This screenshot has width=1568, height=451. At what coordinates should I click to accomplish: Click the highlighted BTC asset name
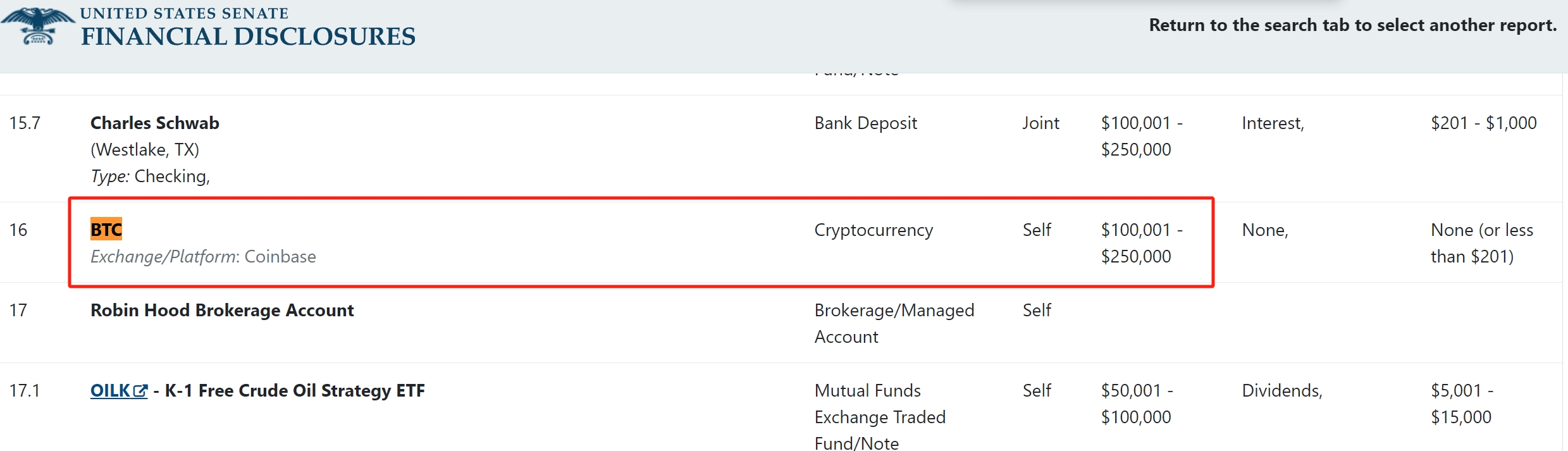tap(106, 230)
